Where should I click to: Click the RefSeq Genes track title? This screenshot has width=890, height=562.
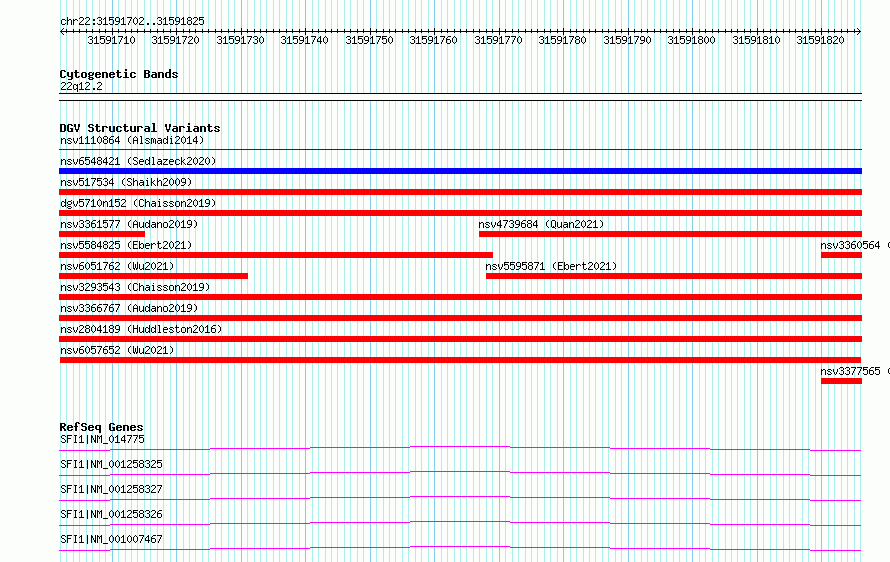click(x=101, y=427)
